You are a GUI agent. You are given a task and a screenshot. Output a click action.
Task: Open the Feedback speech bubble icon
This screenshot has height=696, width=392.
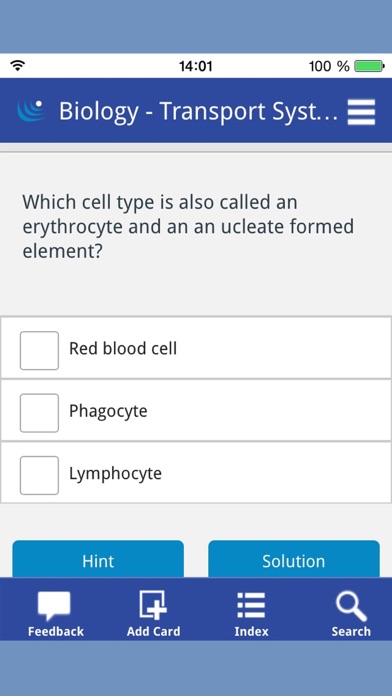click(54, 606)
